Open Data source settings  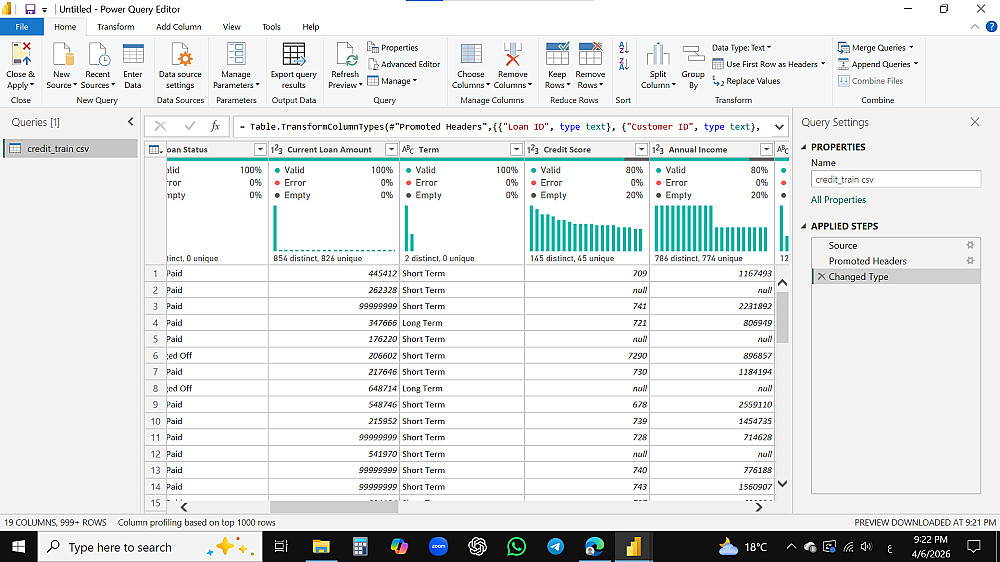(180, 56)
